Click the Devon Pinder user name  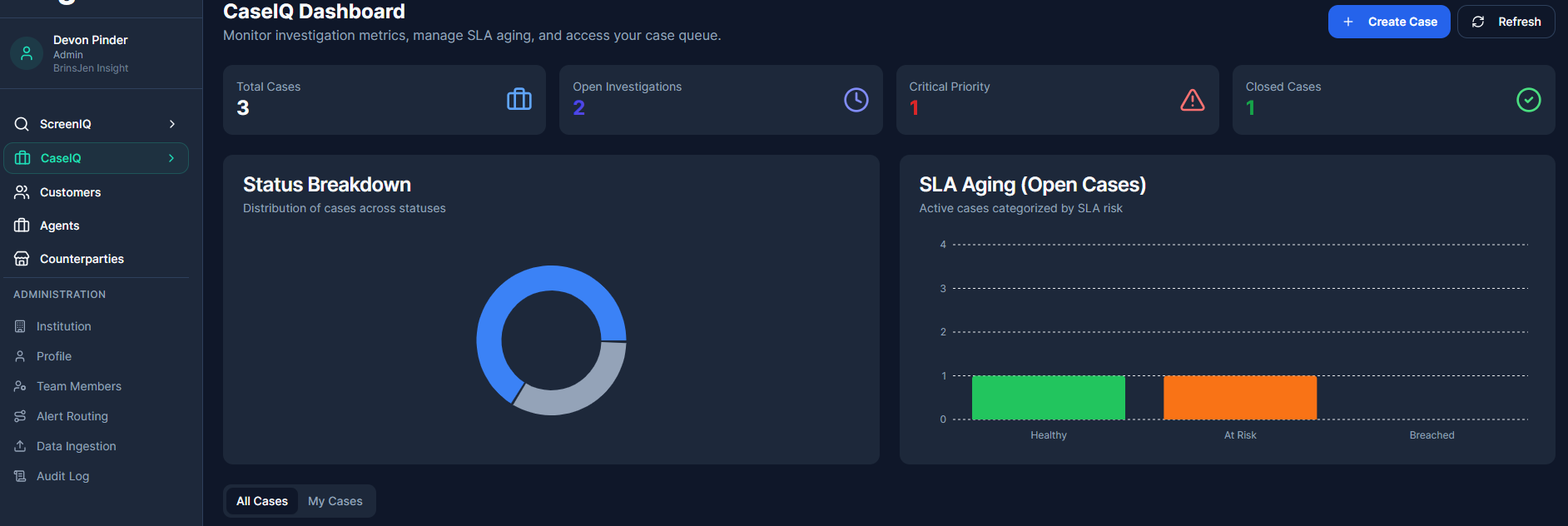pos(91,40)
